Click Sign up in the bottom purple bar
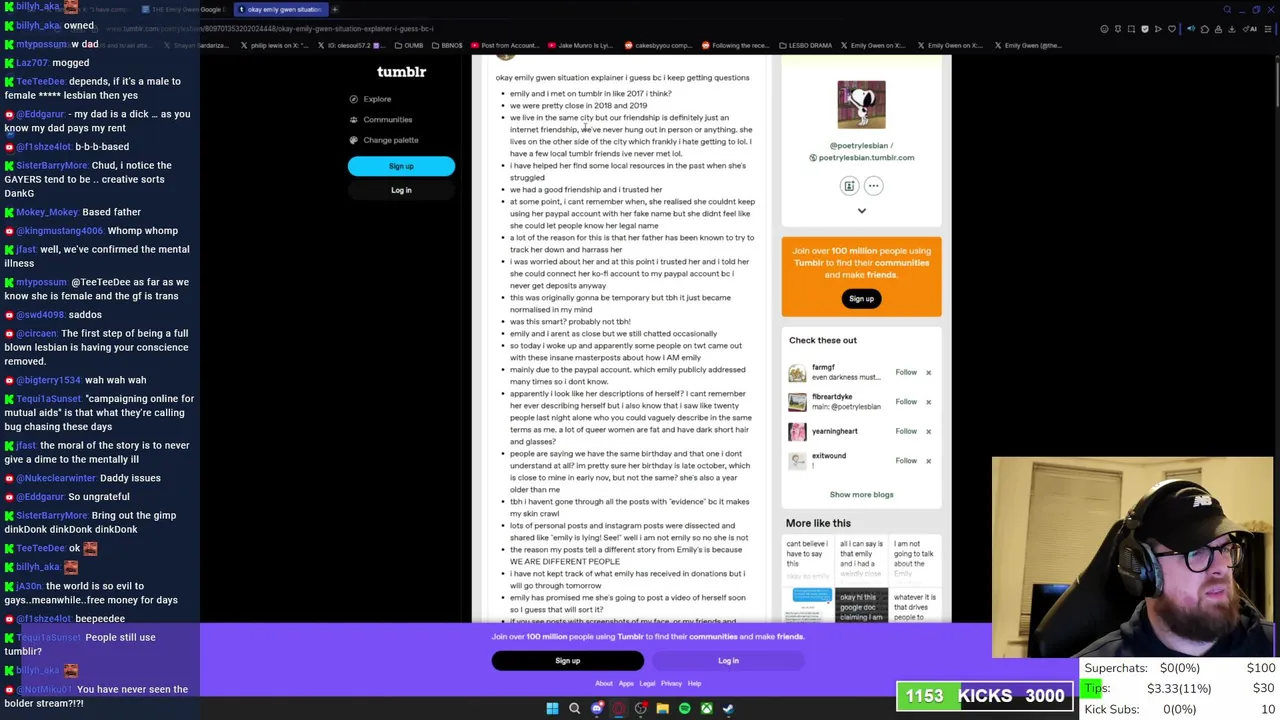The width and height of the screenshot is (1280, 720). [x=567, y=661]
